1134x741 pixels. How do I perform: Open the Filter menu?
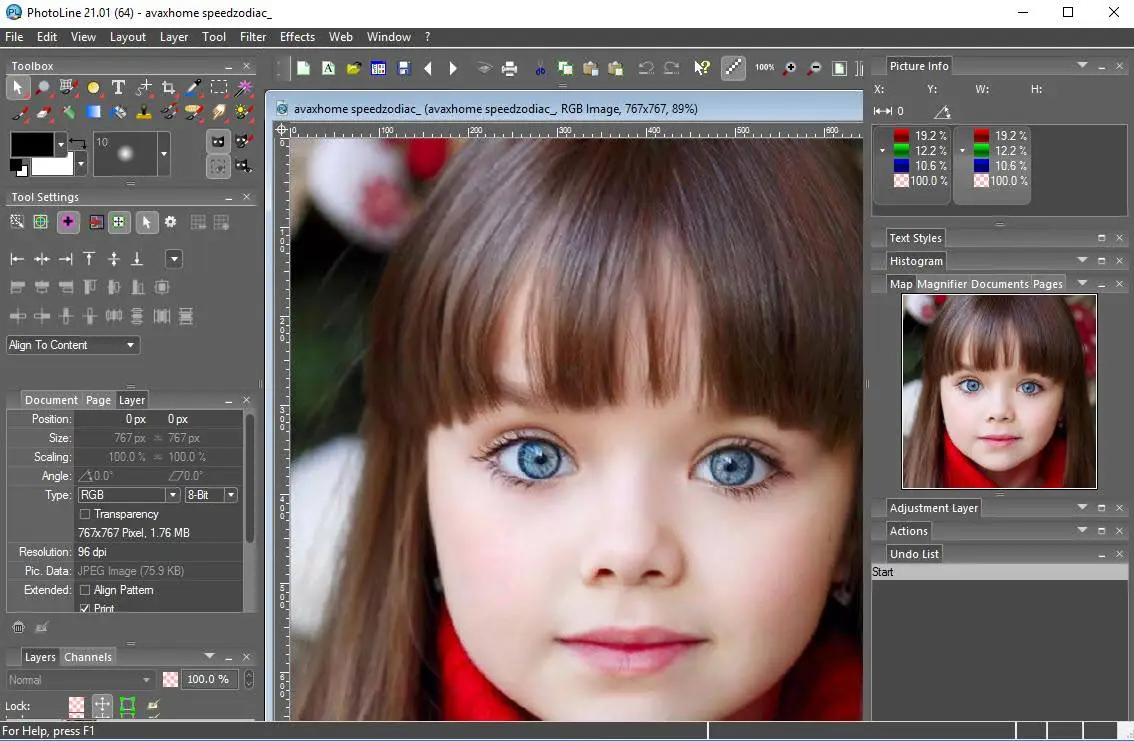(x=252, y=37)
